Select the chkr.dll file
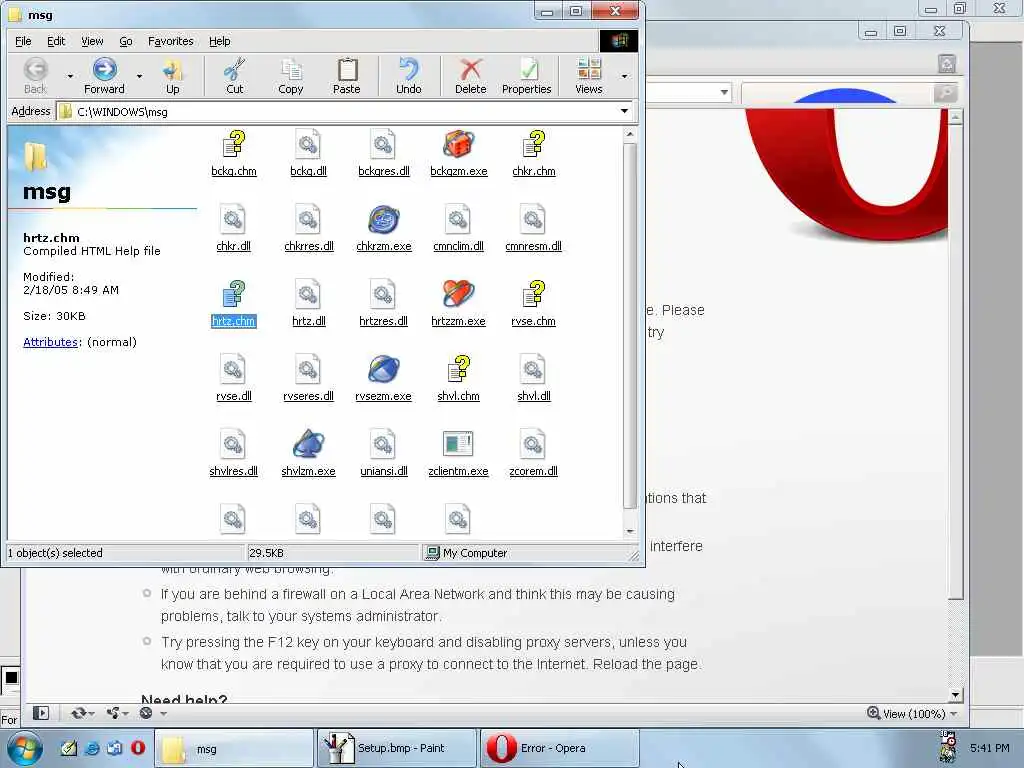 pyautogui.click(x=233, y=229)
